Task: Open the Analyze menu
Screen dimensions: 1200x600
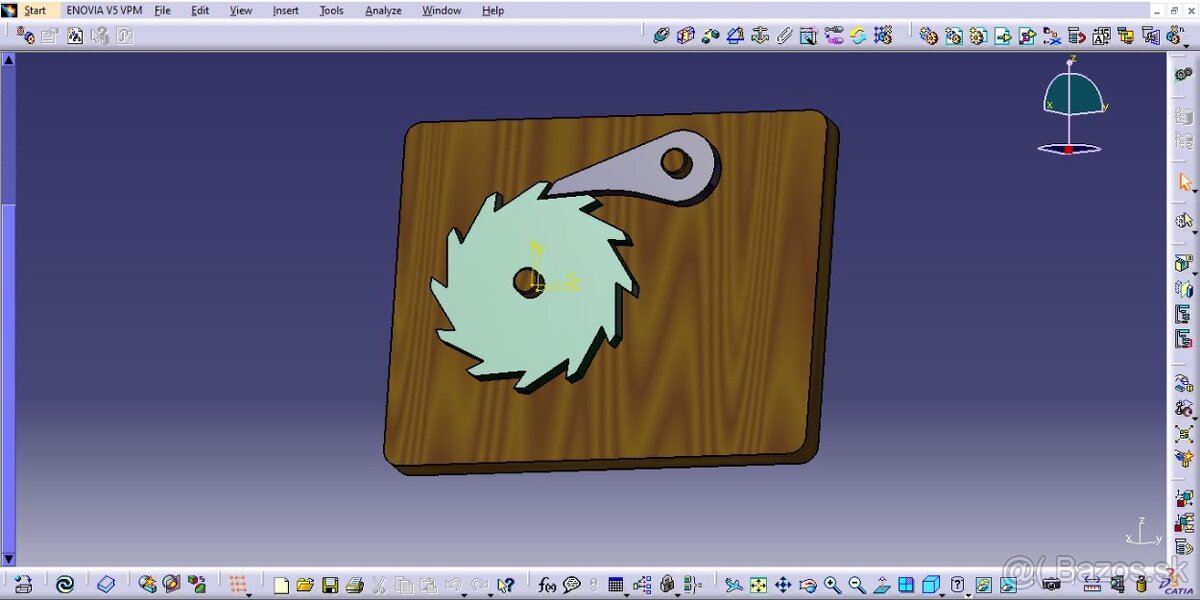Action: (x=383, y=11)
